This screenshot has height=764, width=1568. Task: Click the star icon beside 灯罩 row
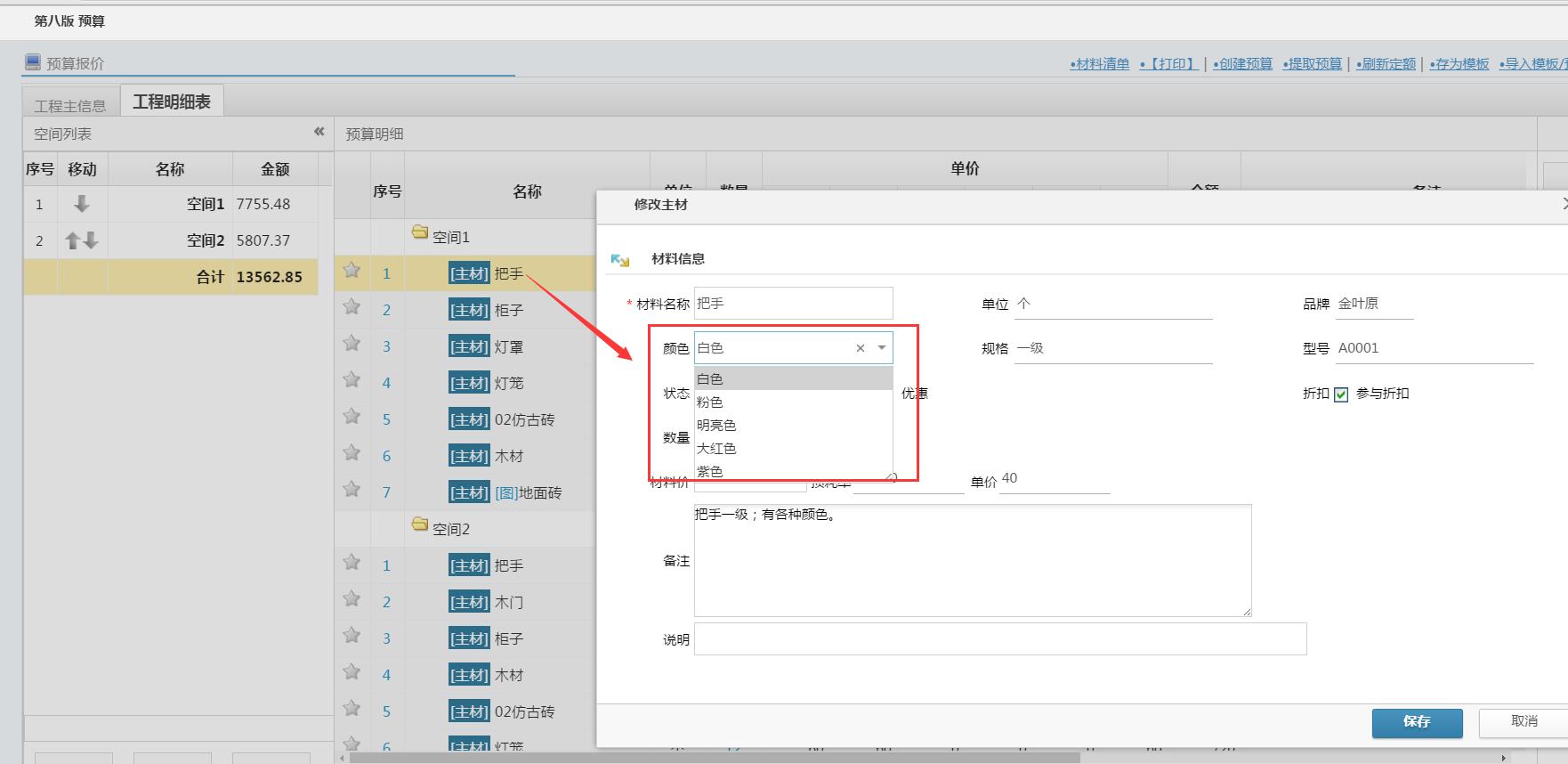point(352,344)
